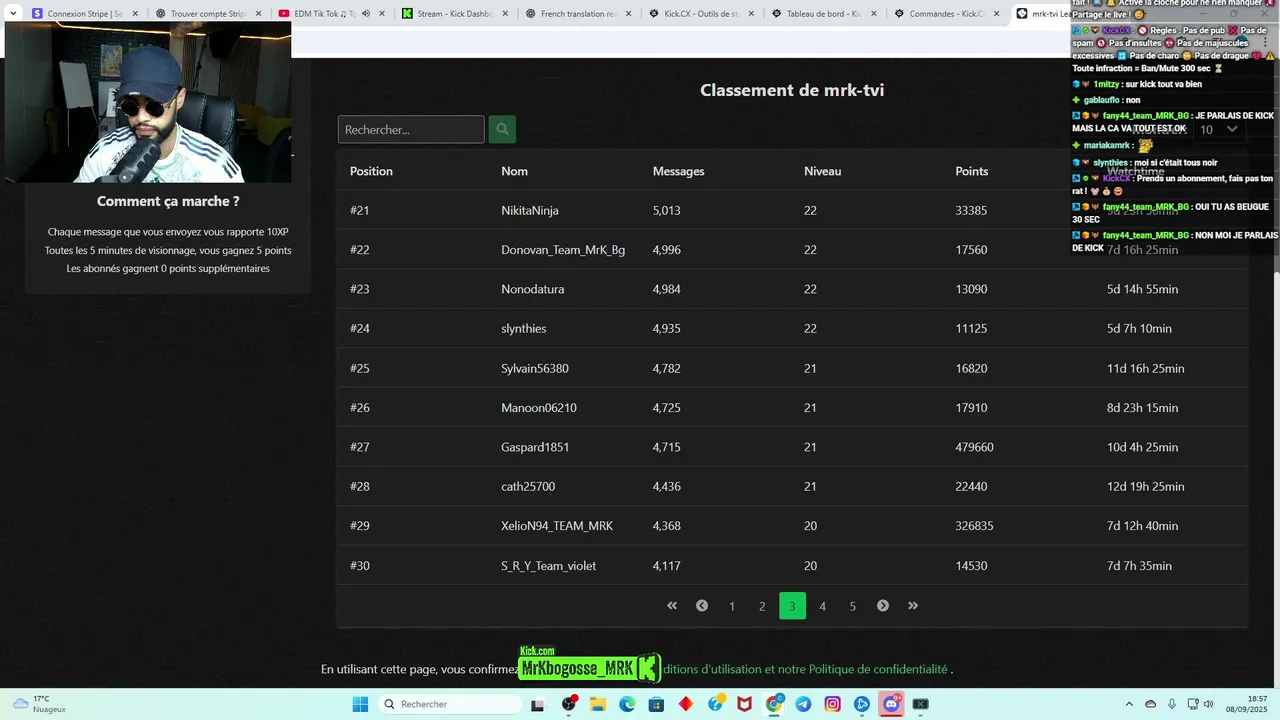Image resolution: width=1280 pixels, height=720 pixels.
Task: Go to previous page arrow icon
Action: point(702,606)
